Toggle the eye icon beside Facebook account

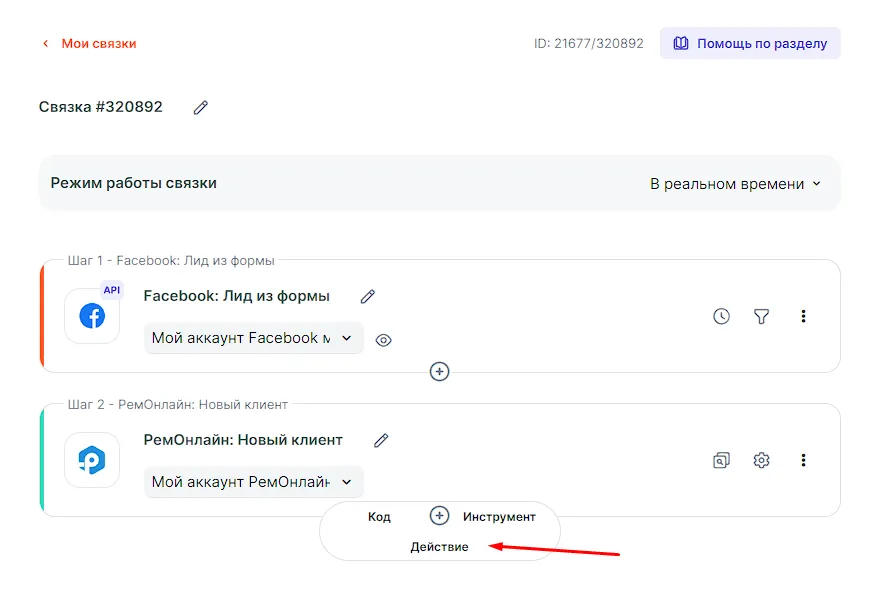pos(383,340)
